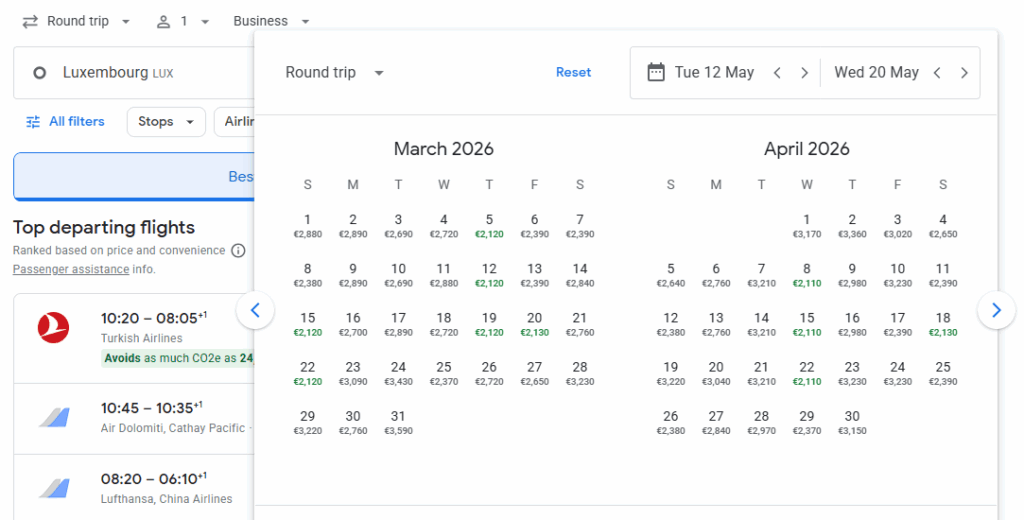1024x520 pixels.
Task: Select April 29 priced €2,370
Action: click(x=807, y=423)
